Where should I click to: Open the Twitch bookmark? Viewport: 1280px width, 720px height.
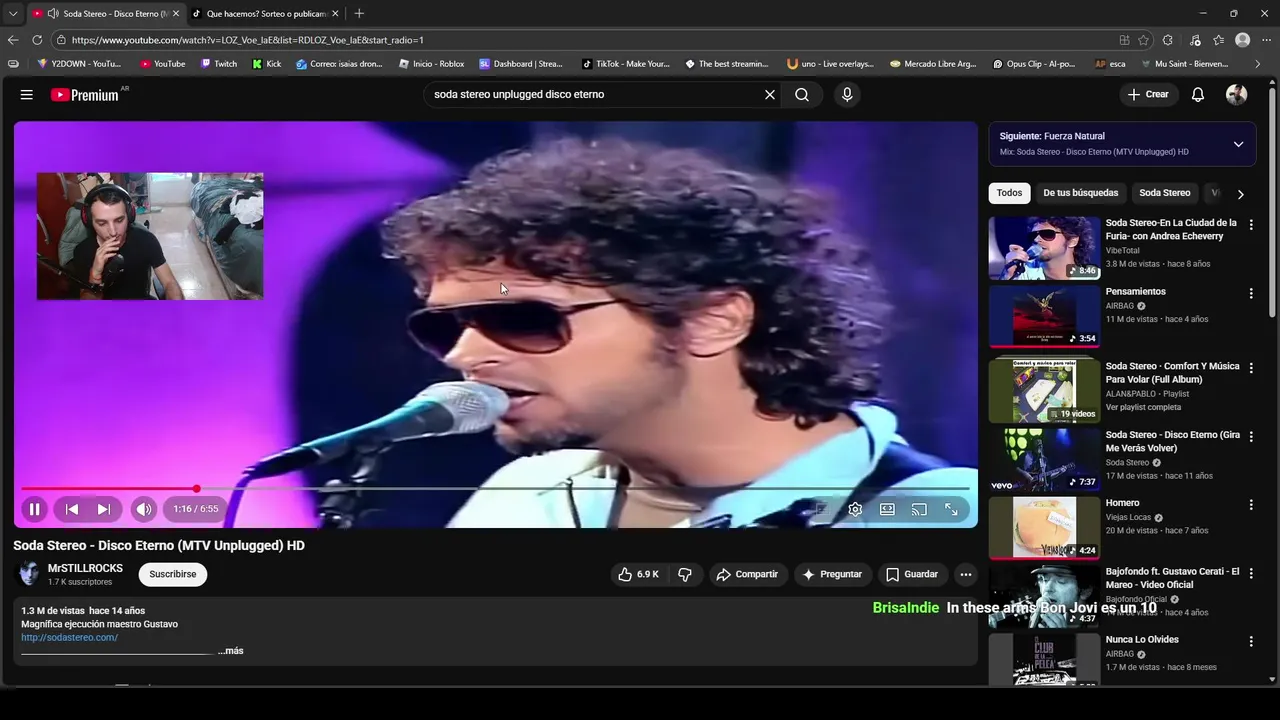219,64
